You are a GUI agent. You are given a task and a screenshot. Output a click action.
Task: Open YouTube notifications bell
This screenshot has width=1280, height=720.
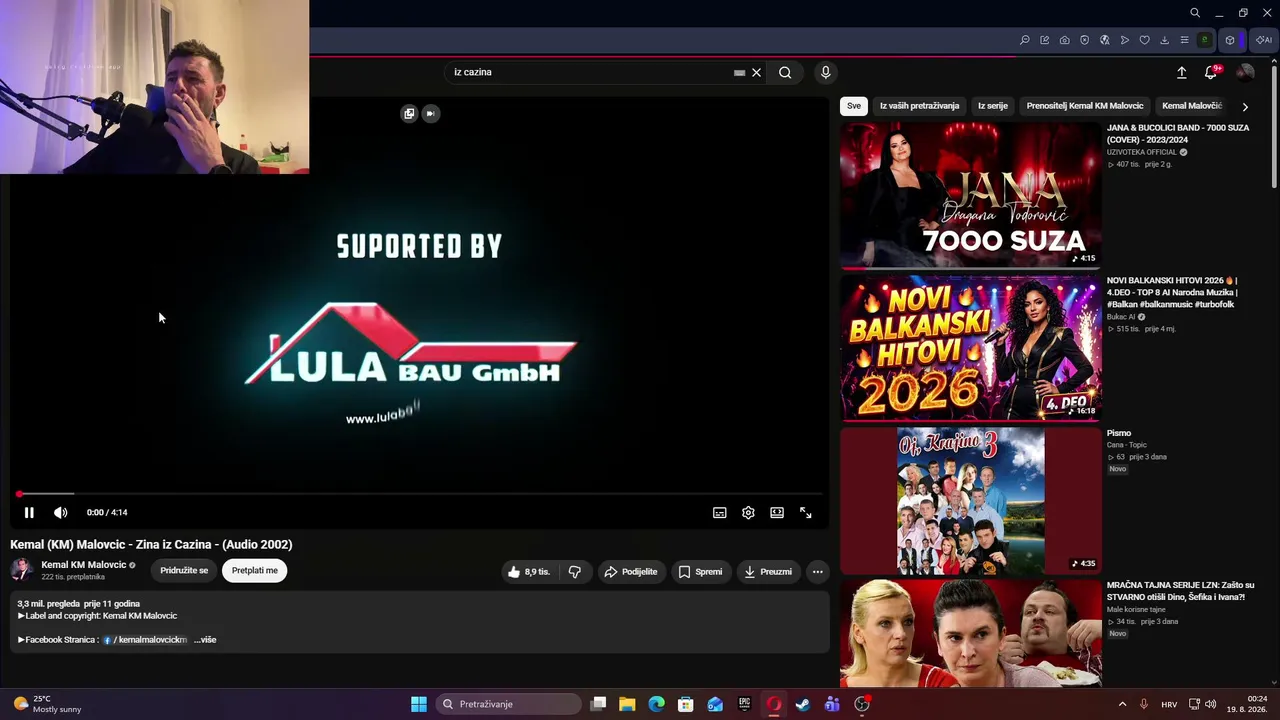1211,72
